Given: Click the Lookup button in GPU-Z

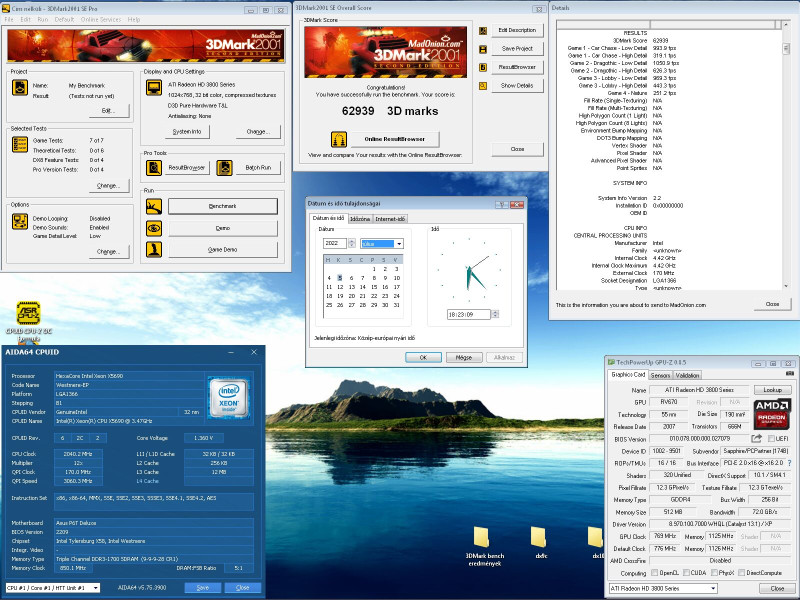Looking at the screenshot, I should [x=770, y=390].
